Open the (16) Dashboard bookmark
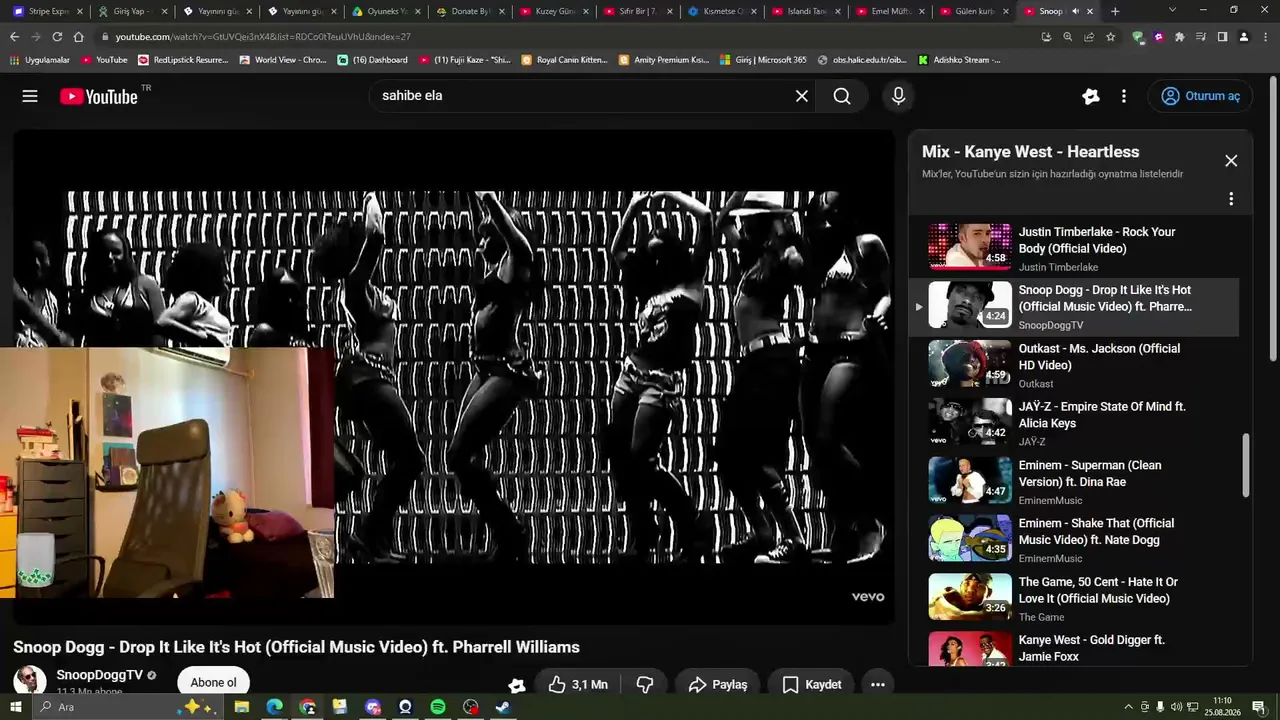 [373, 60]
